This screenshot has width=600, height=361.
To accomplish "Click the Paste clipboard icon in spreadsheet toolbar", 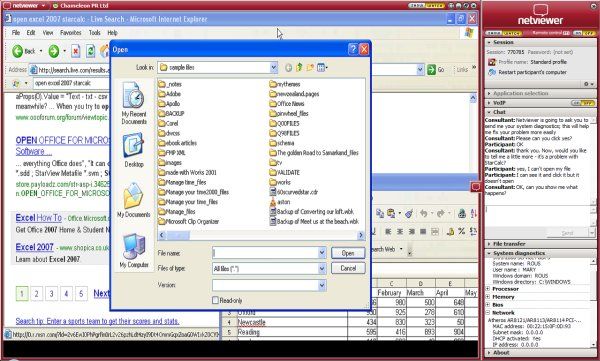I will 391,214.
